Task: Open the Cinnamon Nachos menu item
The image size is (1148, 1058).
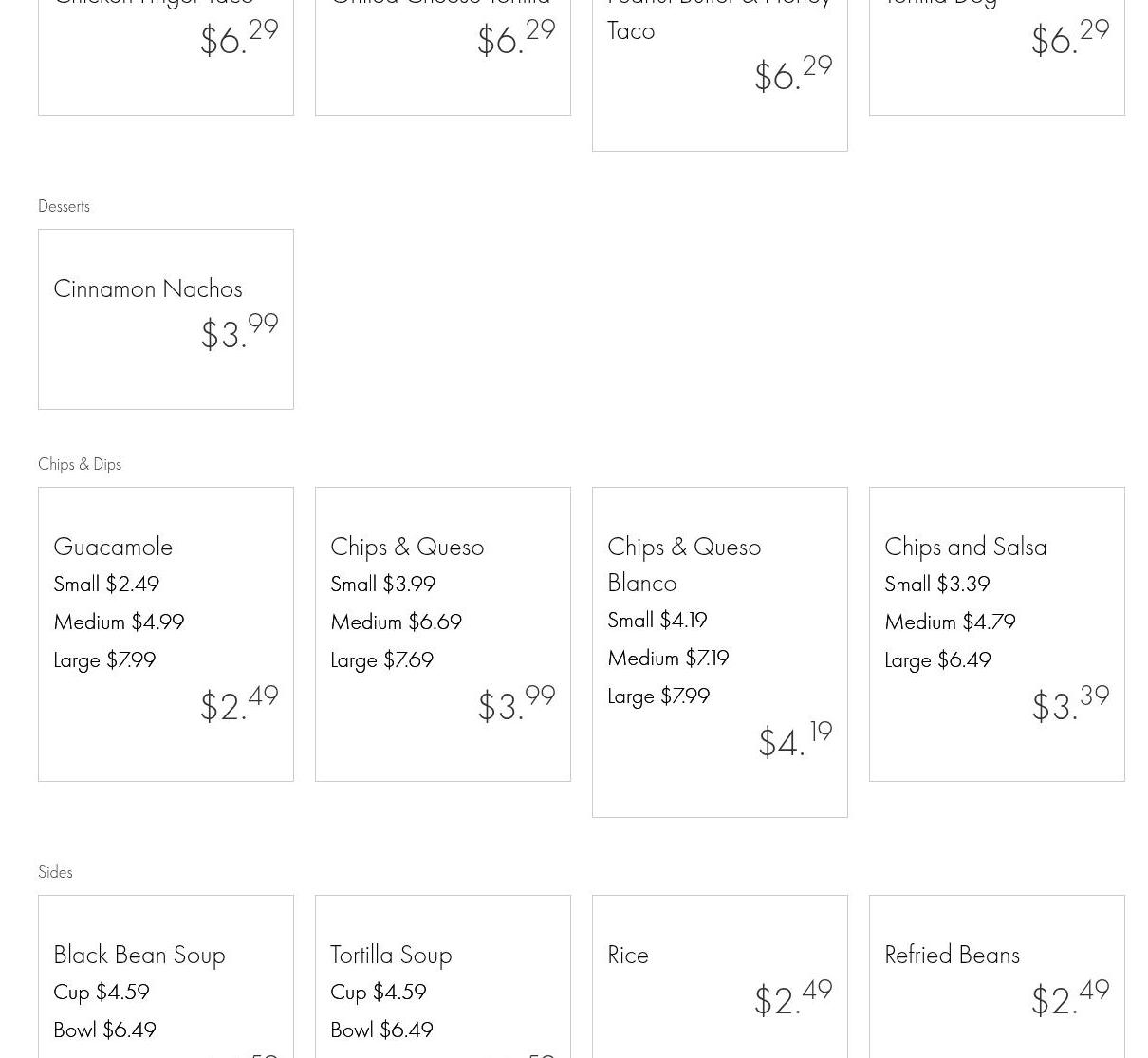Action: pyautogui.click(x=148, y=288)
